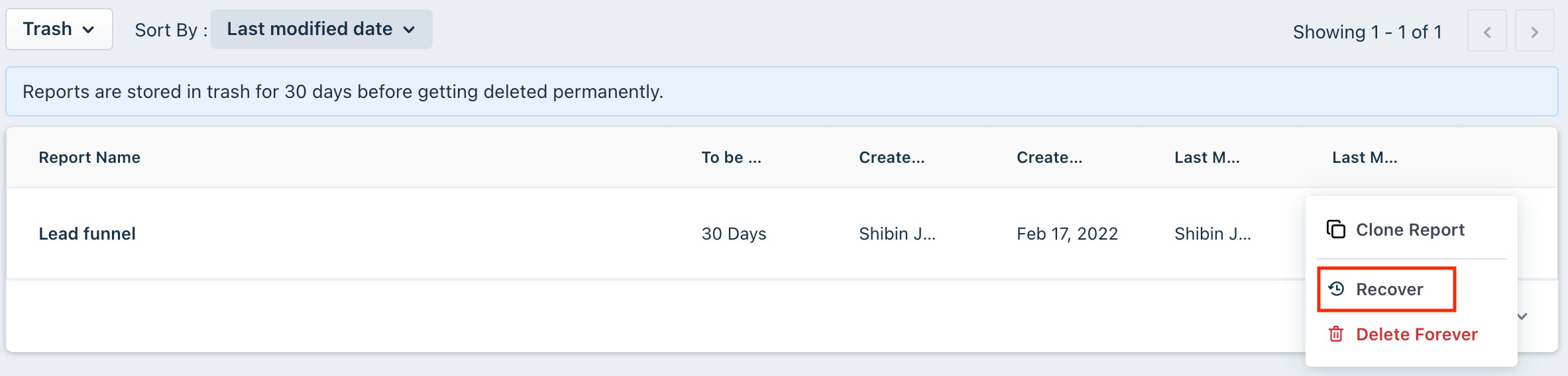Screen dimensions: 1568x376
Task: Click the Showing 1 - 1 of 1 label
Action: pyautogui.click(x=1367, y=32)
